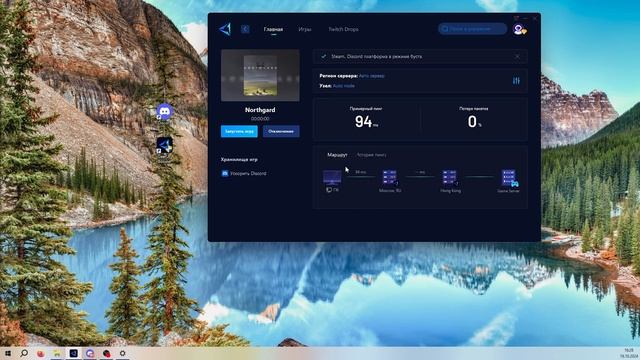
Task: Open the user profile avatar
Action: click(519, 29)
